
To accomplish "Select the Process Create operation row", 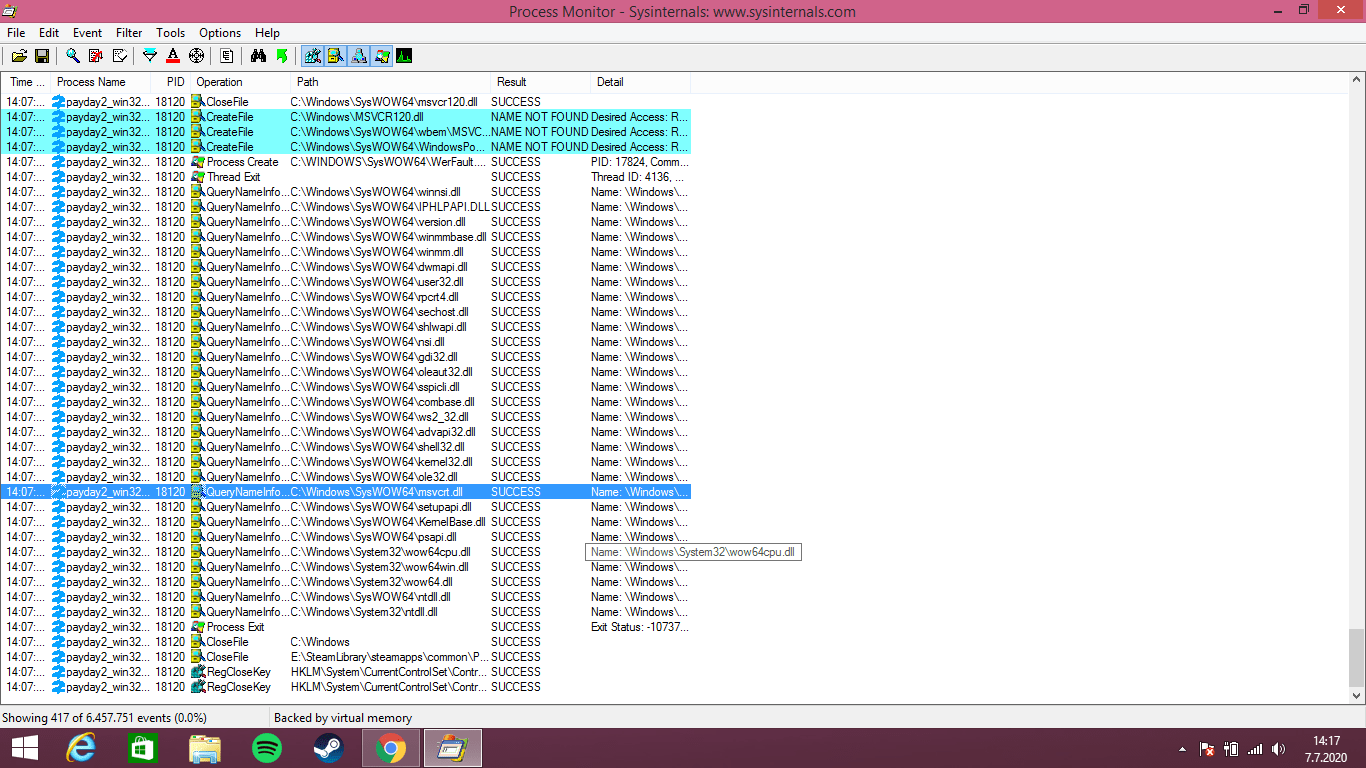I will click(x=346, y=162).
